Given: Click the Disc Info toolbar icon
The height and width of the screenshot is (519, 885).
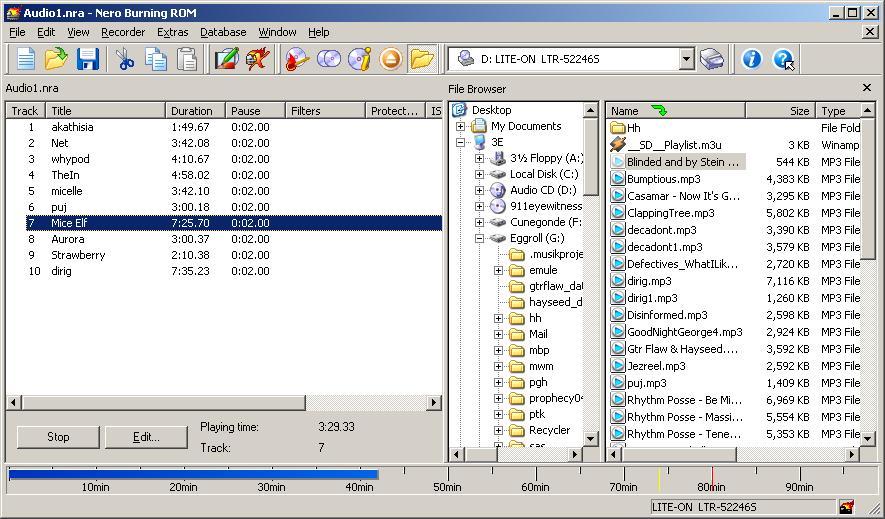Looking at the screenshot, I should pyautogui.click(x=360, y=59).
